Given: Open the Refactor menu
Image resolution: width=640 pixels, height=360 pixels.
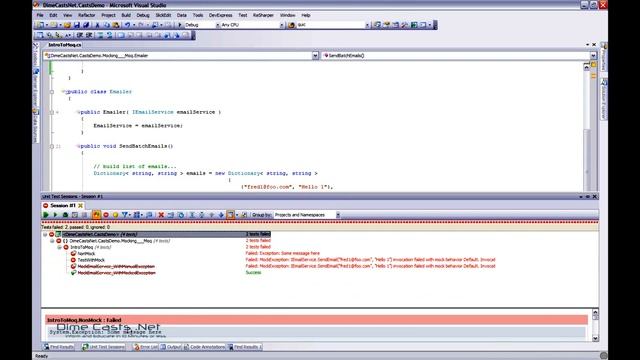Looking at the screenshot, I should coord(87,15).
